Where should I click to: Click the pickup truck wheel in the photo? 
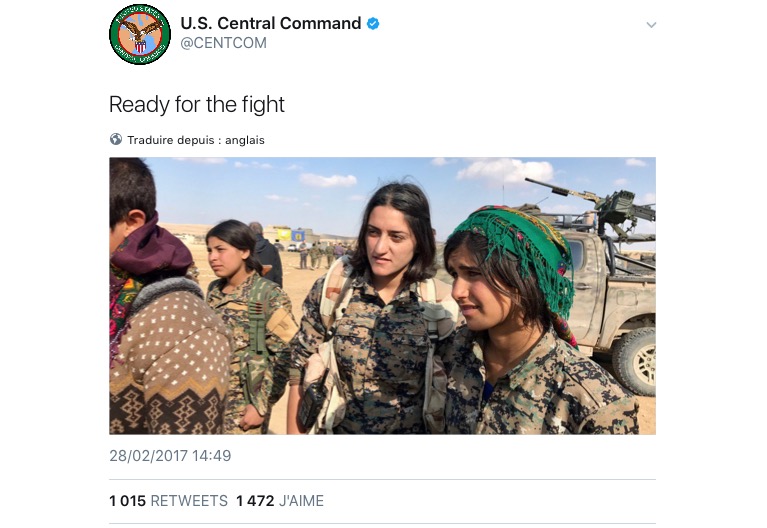pos(635,362)
